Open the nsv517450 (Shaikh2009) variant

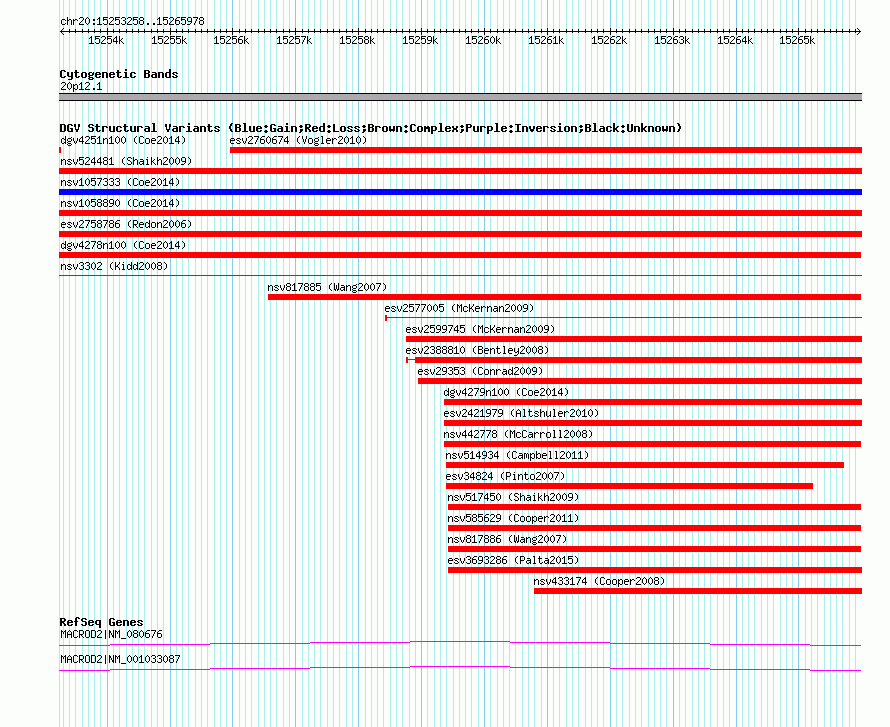click(x=513, y=497)
